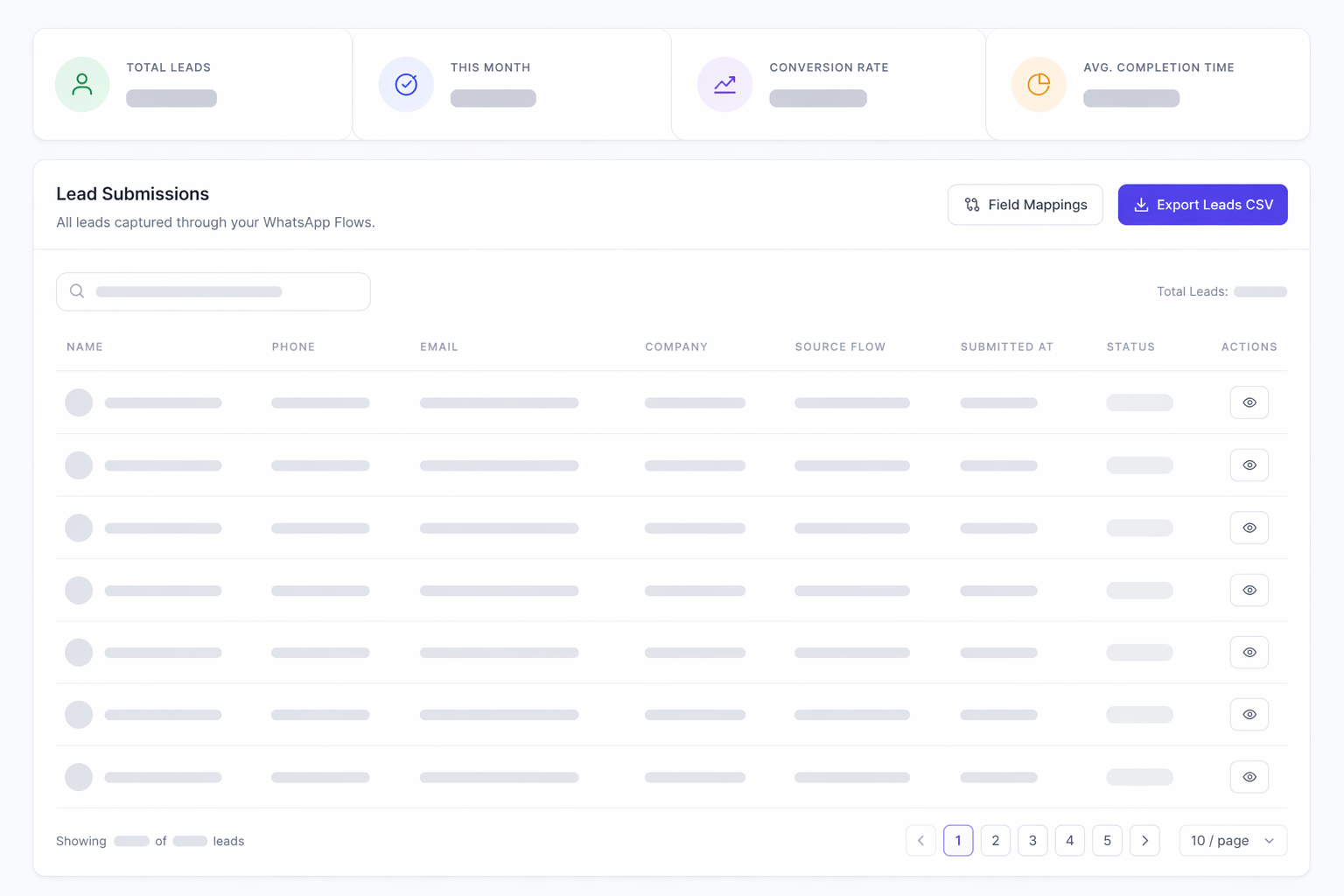Screen dimensions: 1344x896
Task: Click the mapping icon on Field Mappings
Action: (x=972, y=205)
